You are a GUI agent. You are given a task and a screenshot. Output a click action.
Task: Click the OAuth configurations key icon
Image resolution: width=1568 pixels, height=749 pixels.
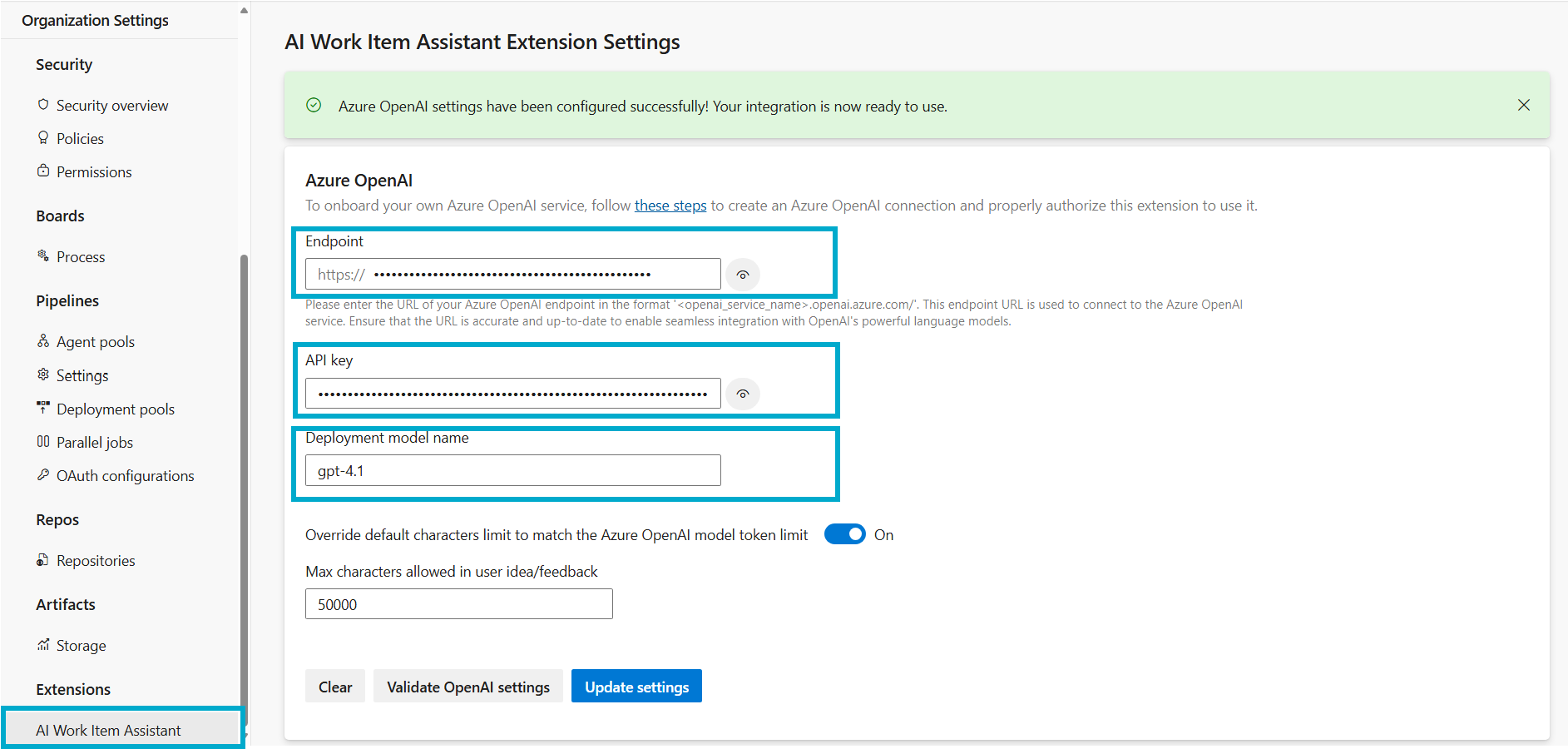point(43,475)
